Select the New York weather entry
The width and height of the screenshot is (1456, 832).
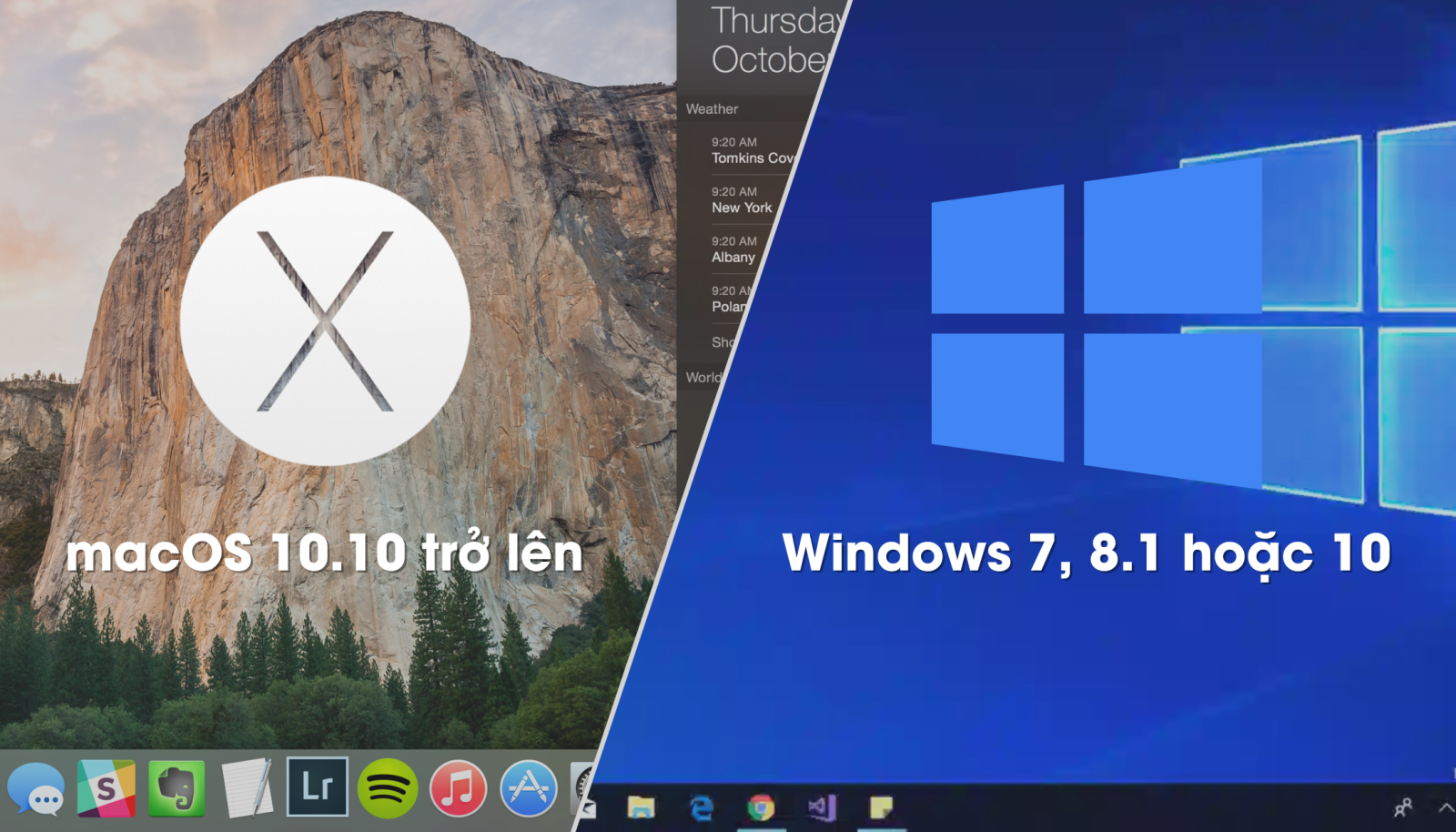pos(742,199)
